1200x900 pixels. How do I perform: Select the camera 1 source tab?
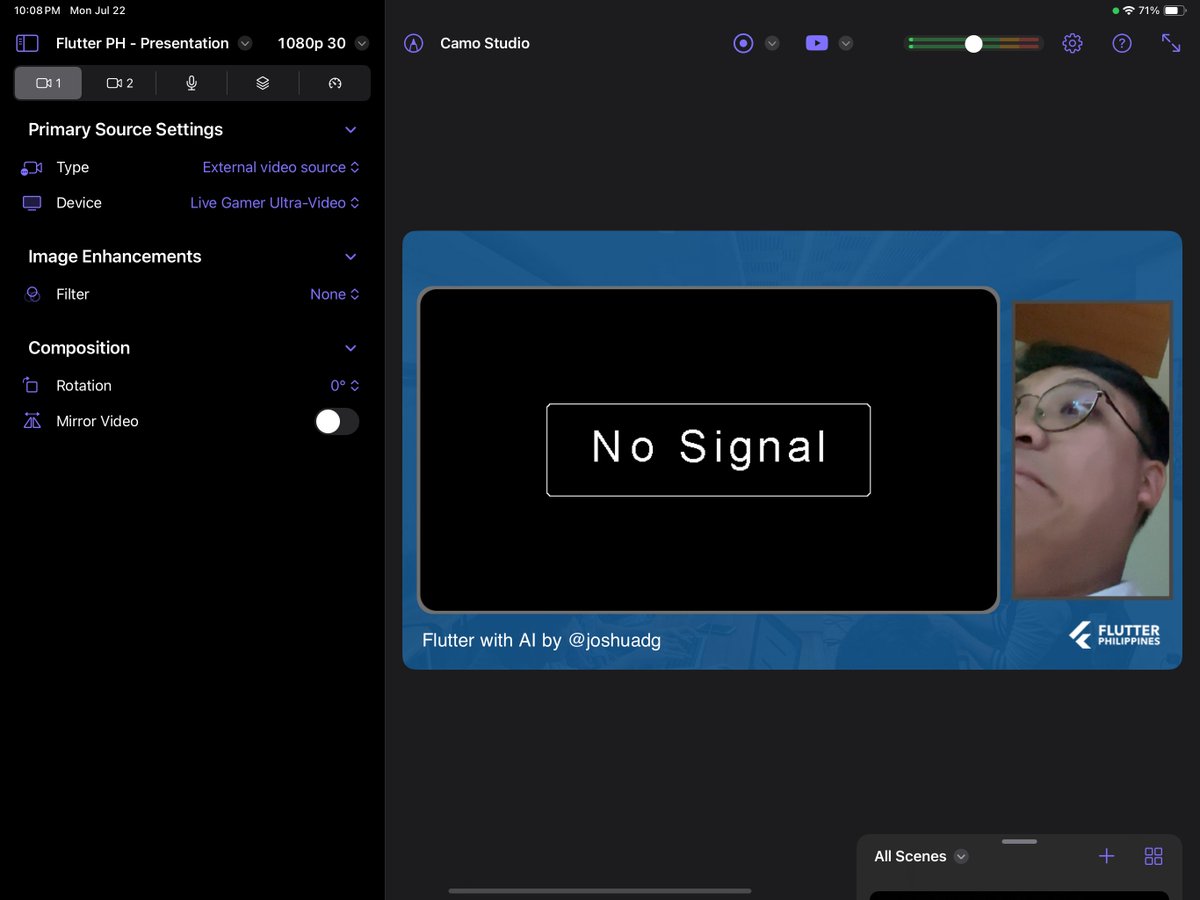[48, 83]
